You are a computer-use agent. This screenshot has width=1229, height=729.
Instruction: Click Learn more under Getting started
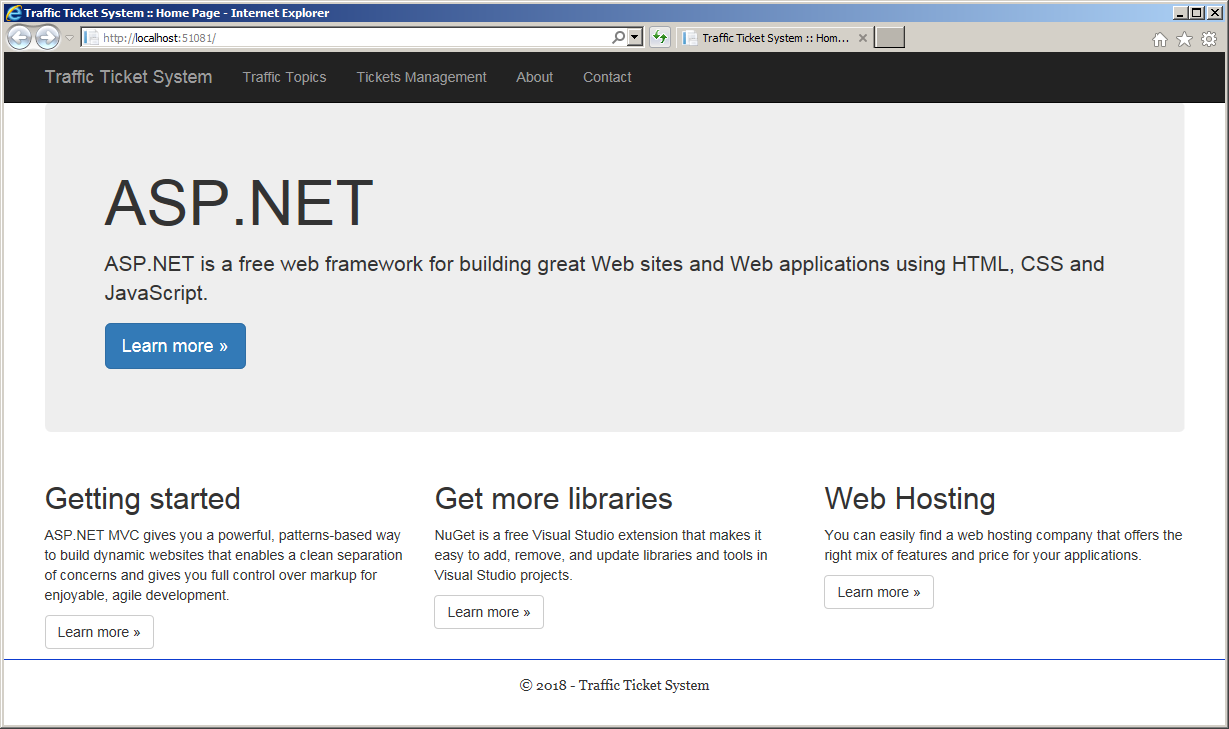pyautogui.click(x=99, y=632)
